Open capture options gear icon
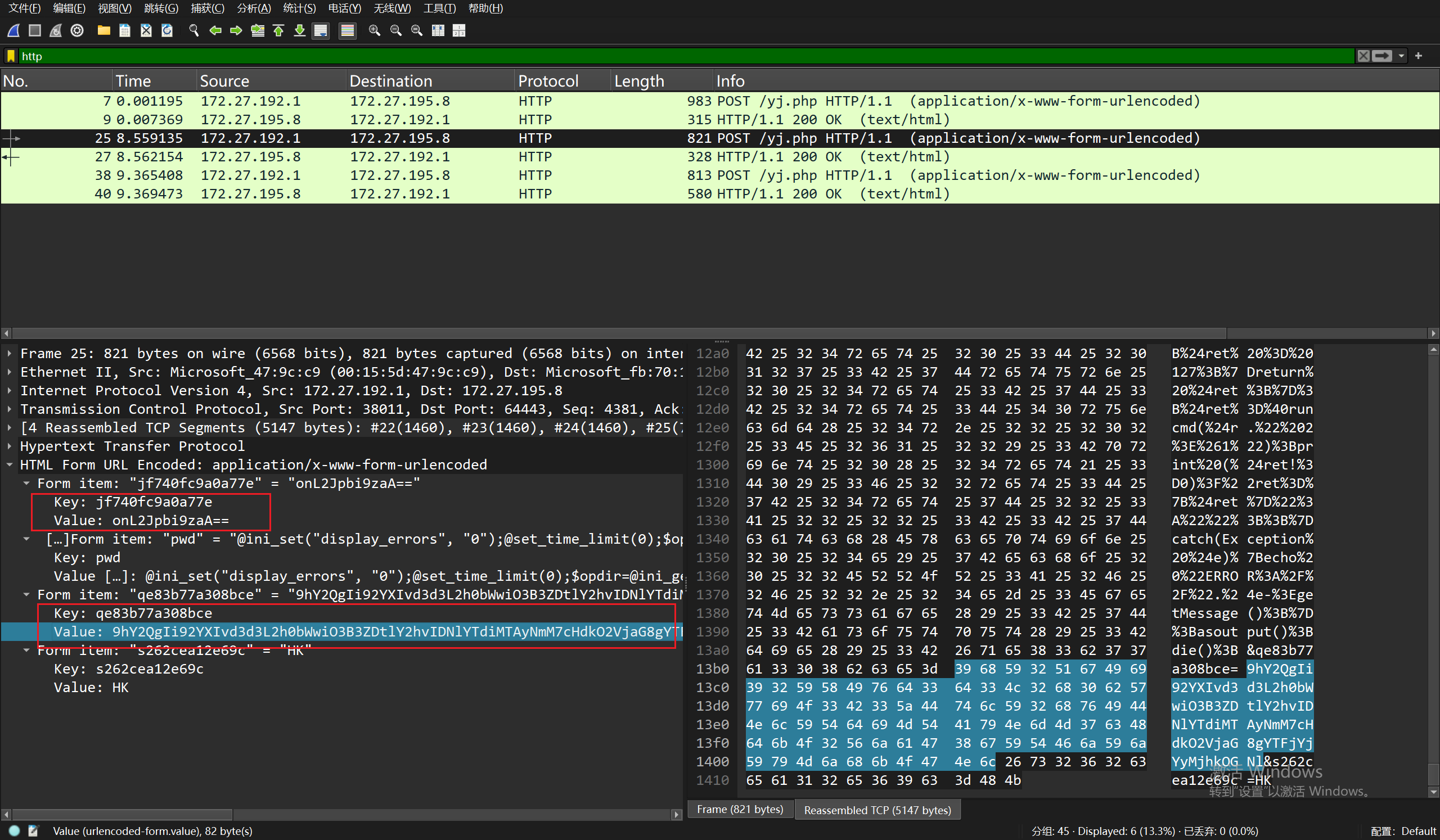1440x840 pixels. click(x=77, y=30)
